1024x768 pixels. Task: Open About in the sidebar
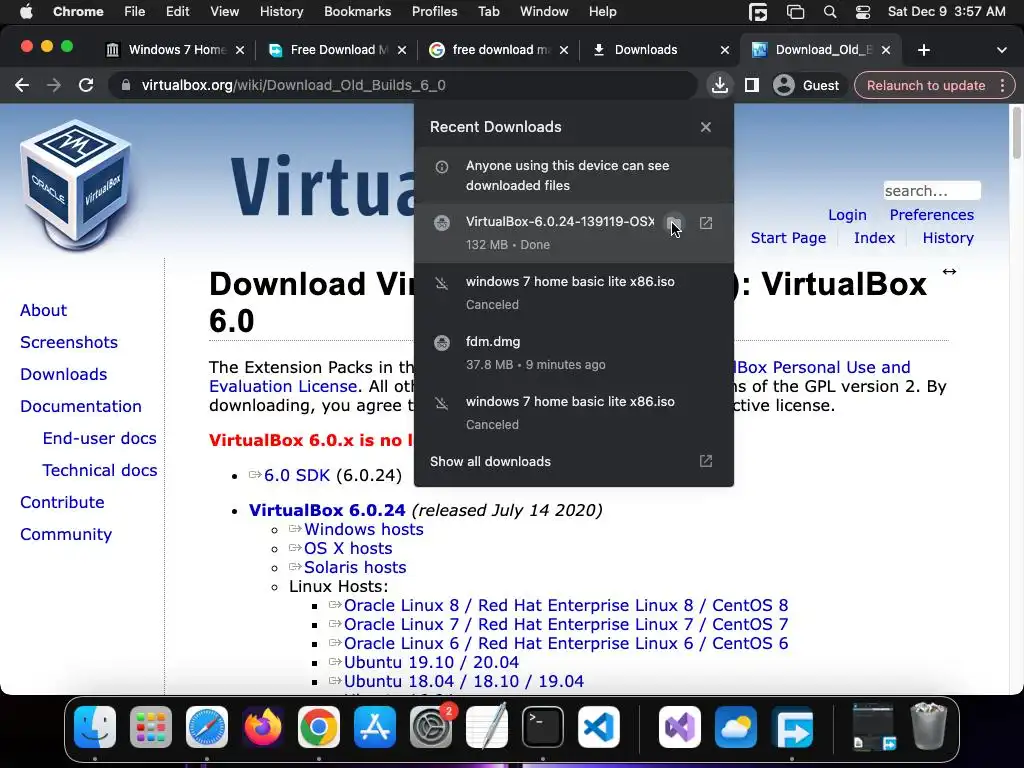(43, 310)
